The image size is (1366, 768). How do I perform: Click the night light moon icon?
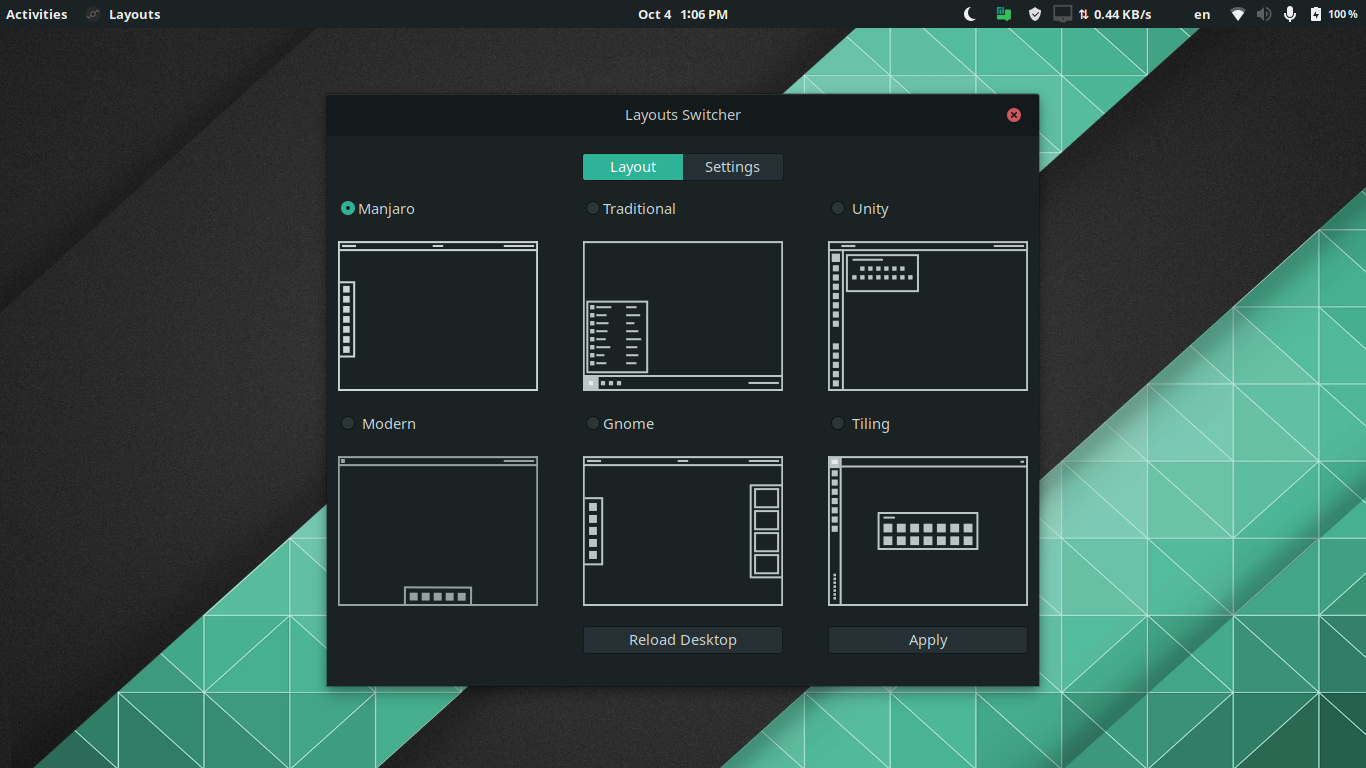point(969,14)
